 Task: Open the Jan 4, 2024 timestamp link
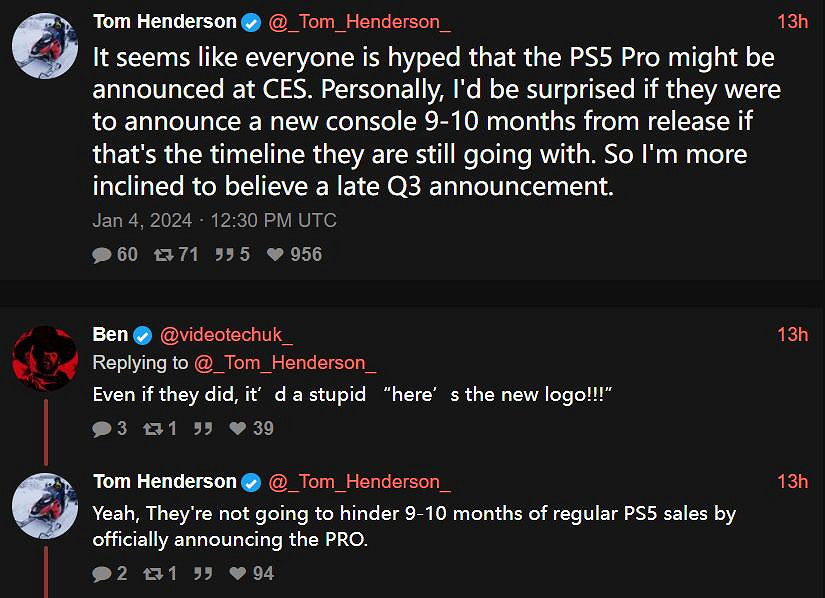coord(214,221)
